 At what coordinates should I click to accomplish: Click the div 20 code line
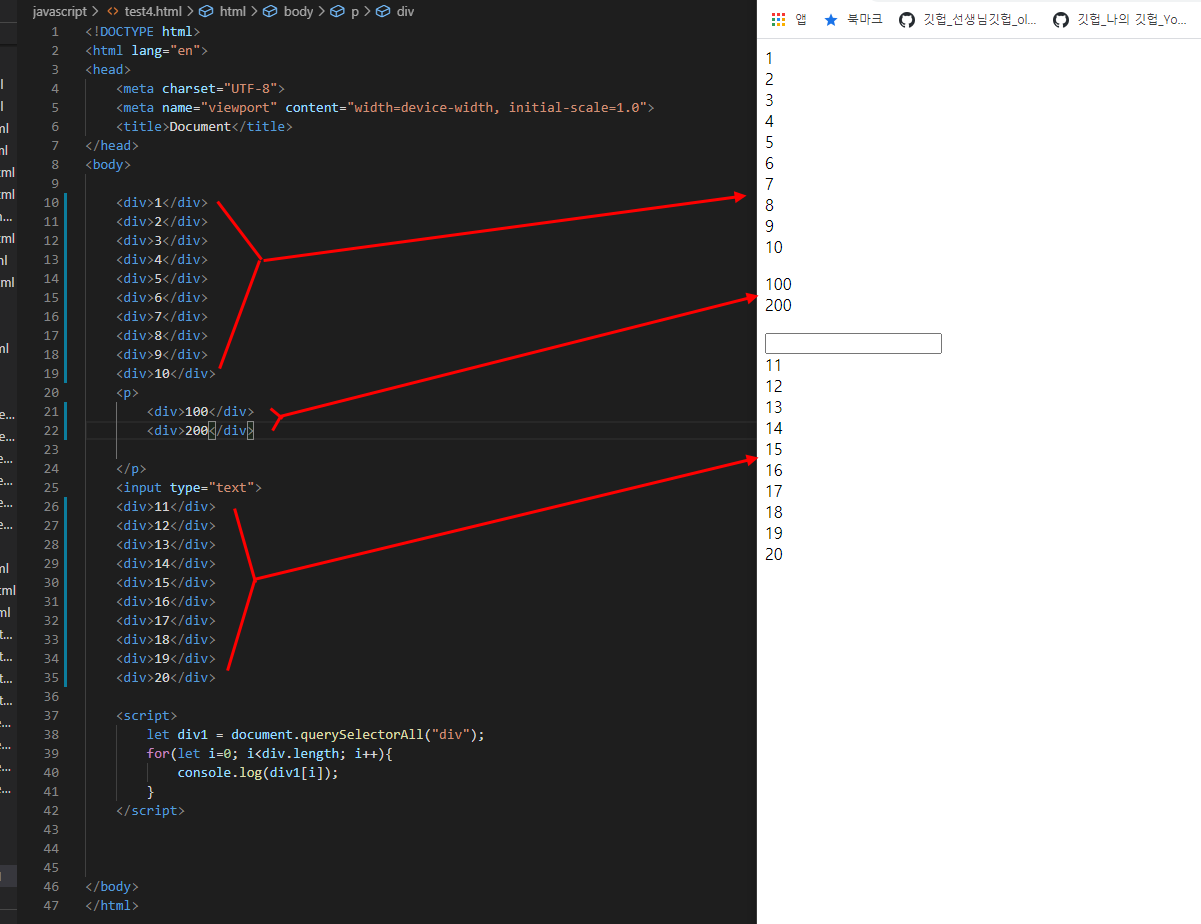pos(166,677)
